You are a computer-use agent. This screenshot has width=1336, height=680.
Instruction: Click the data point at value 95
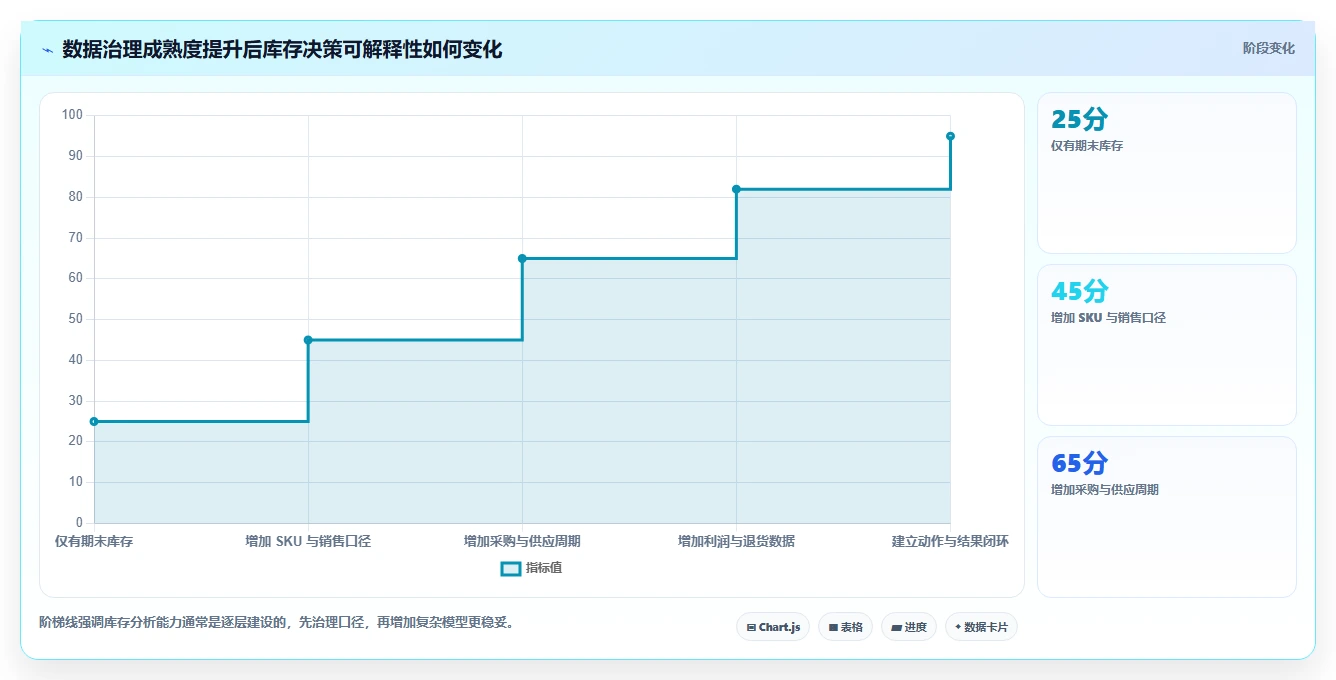[950, 136]
